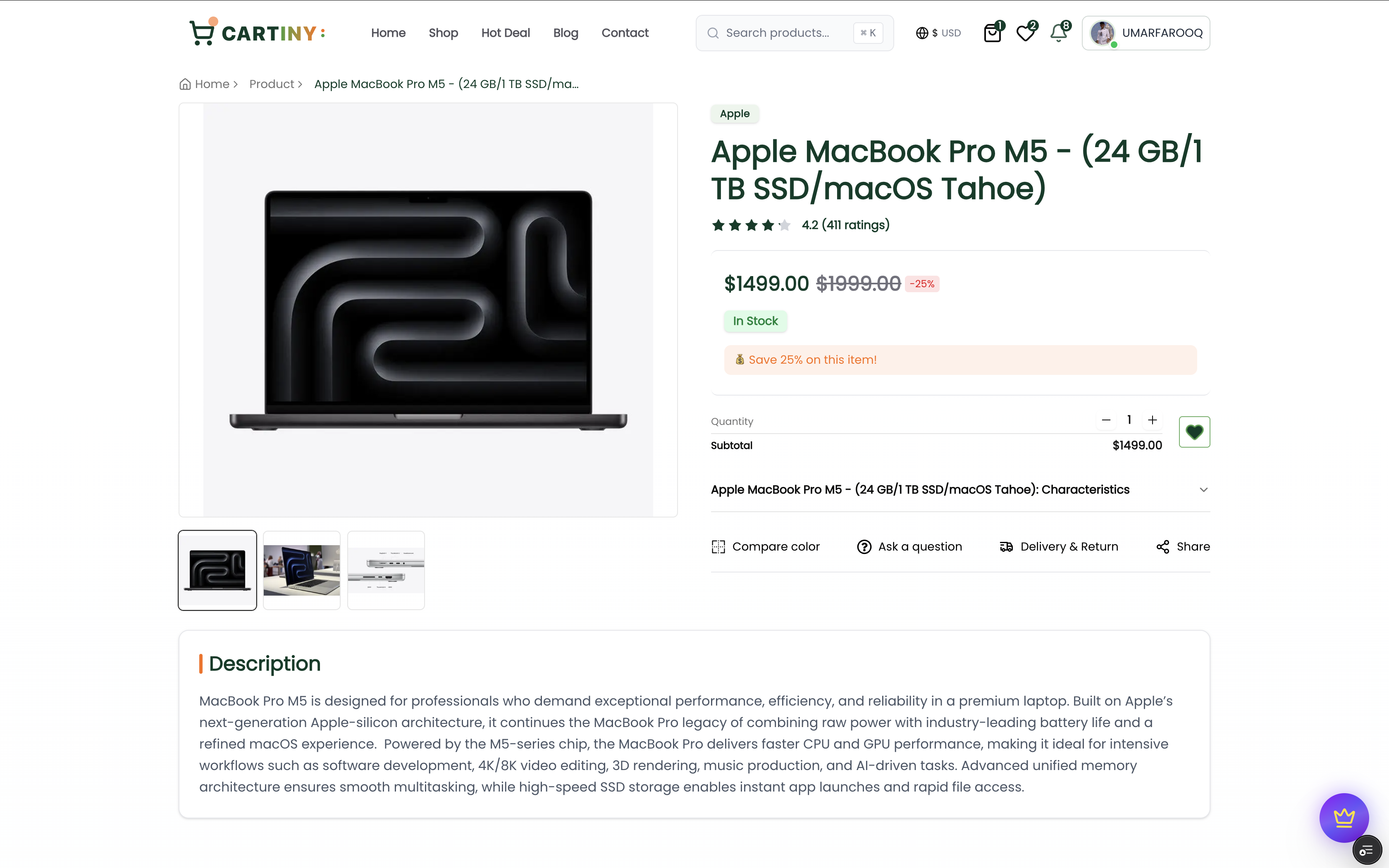Screen dimensions: 1389x868
Task: Expand the Characteristics section chevron
Action: click(1203, 490)
